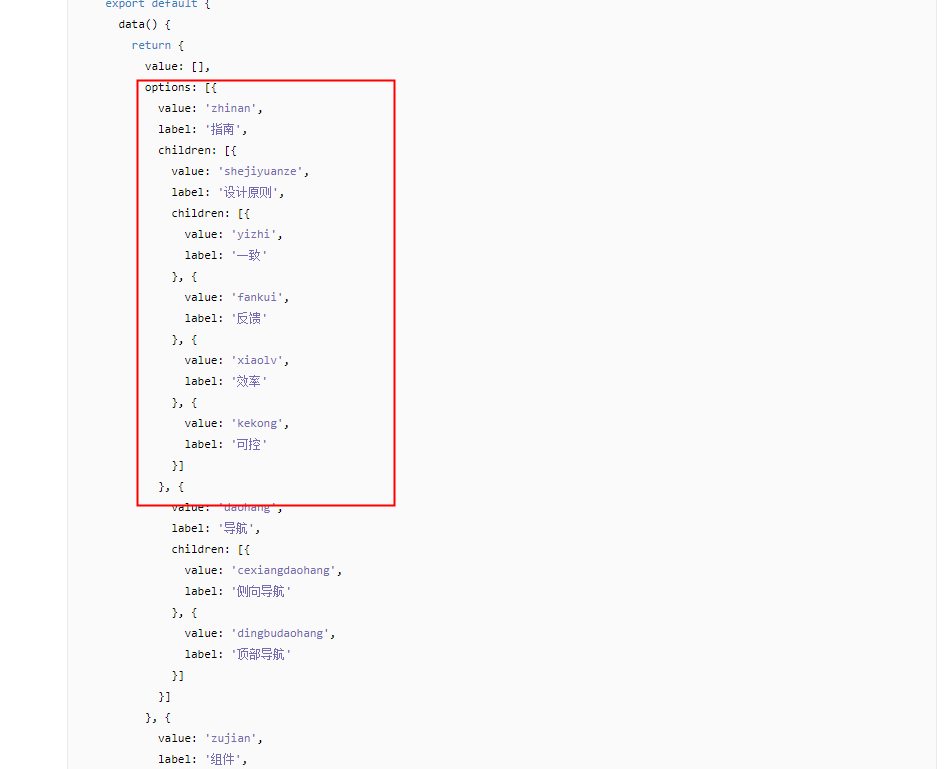Screen dimensions: 944x769
Task: Click the label '反馈' string
Action: tap(249, 319)
